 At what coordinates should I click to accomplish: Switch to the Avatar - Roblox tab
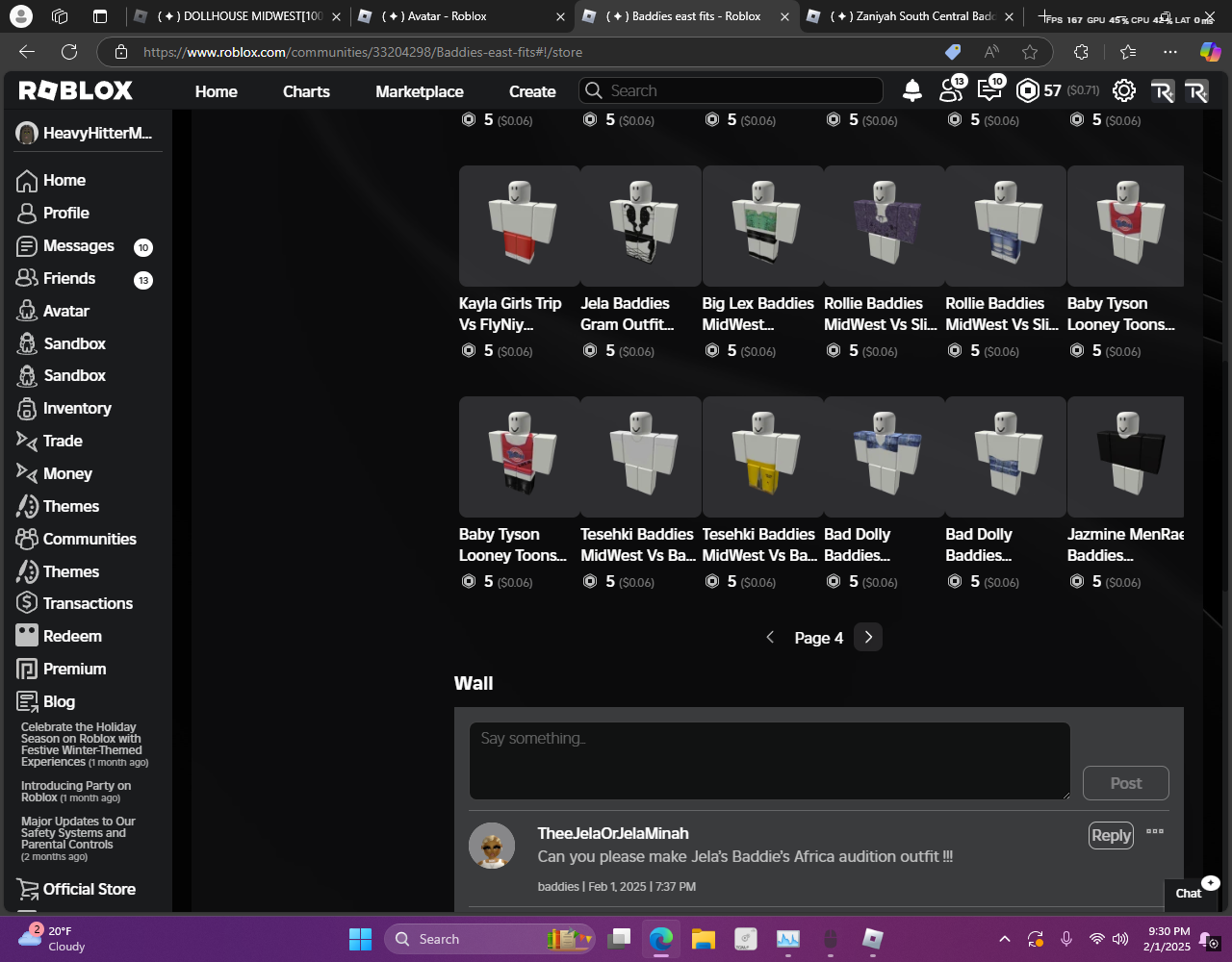click(460, 16)
